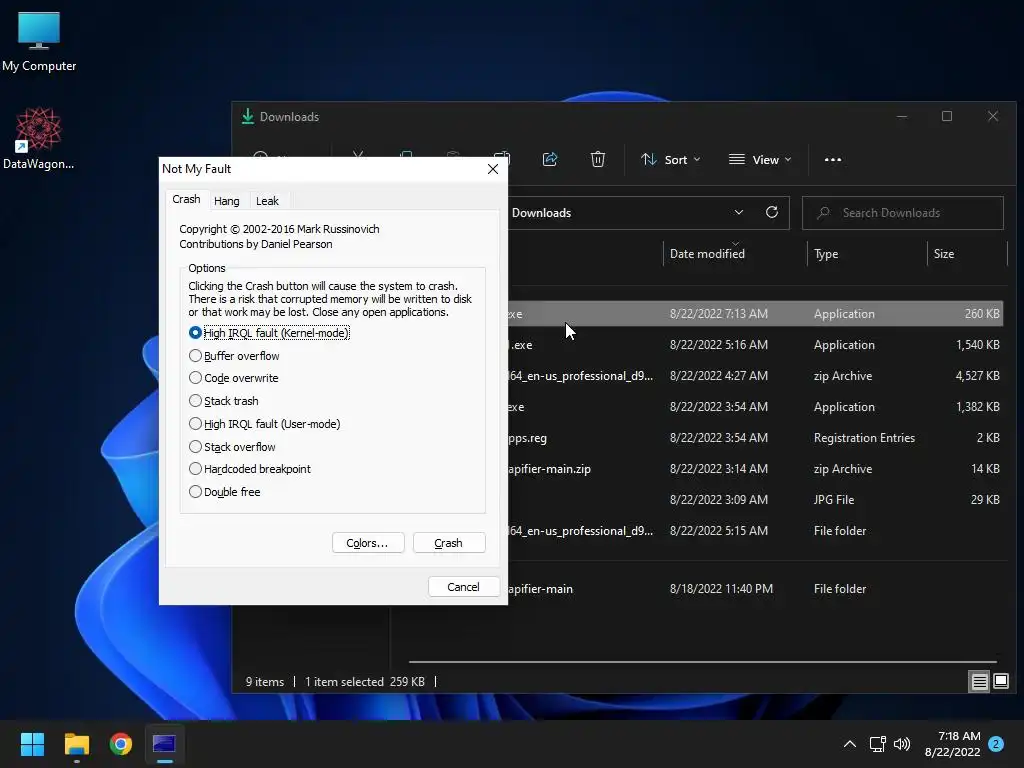Refresh the Downloads folder listing
Screen dimensions: 1024x768
tap(772, 212)
